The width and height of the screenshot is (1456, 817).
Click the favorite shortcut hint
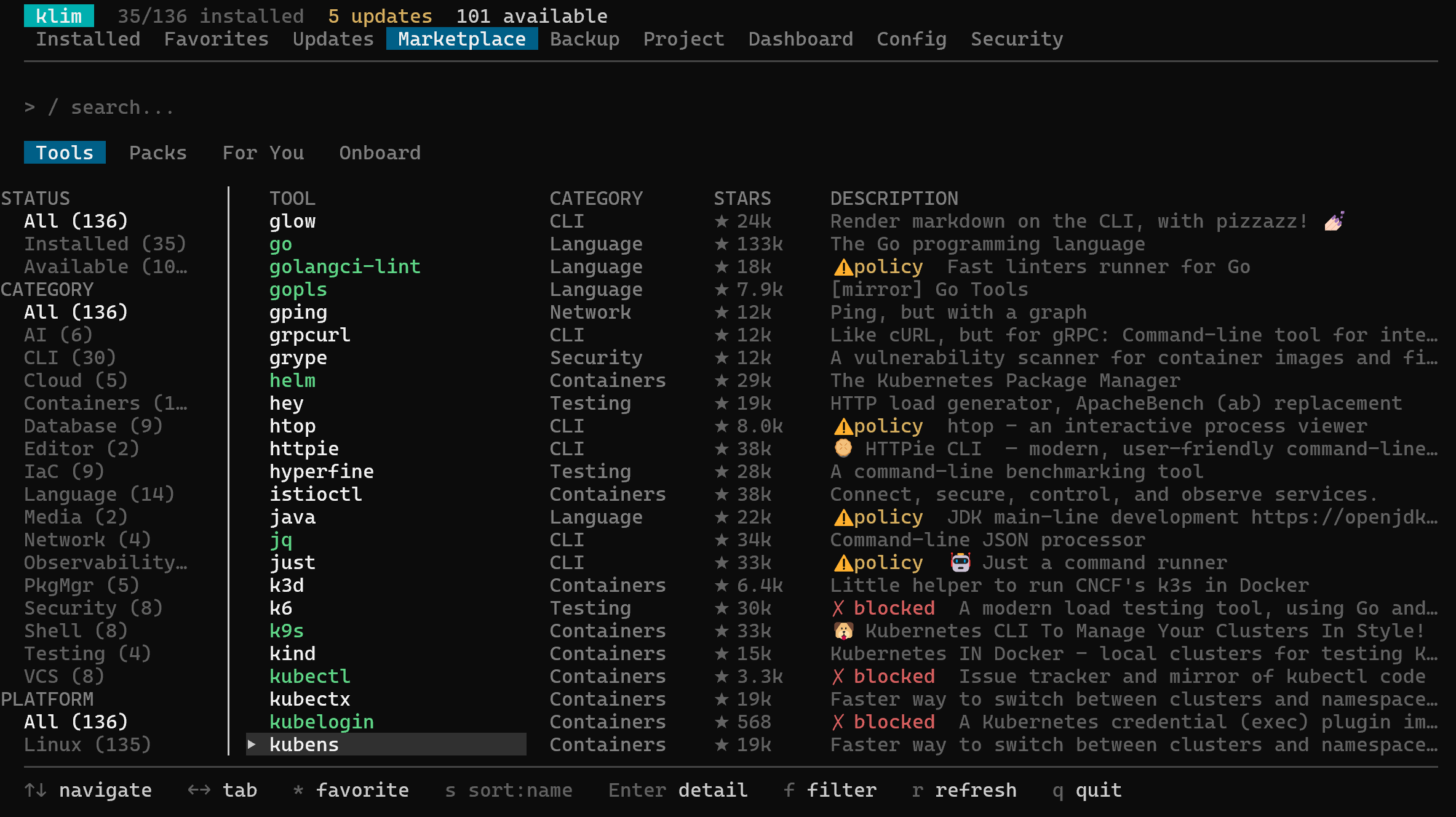[x=351, y=790]
